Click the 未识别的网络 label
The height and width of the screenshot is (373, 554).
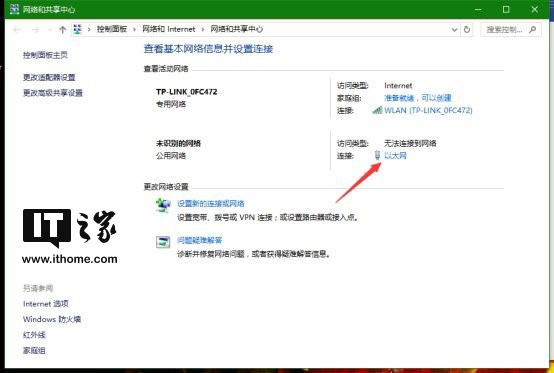point(178,143)
